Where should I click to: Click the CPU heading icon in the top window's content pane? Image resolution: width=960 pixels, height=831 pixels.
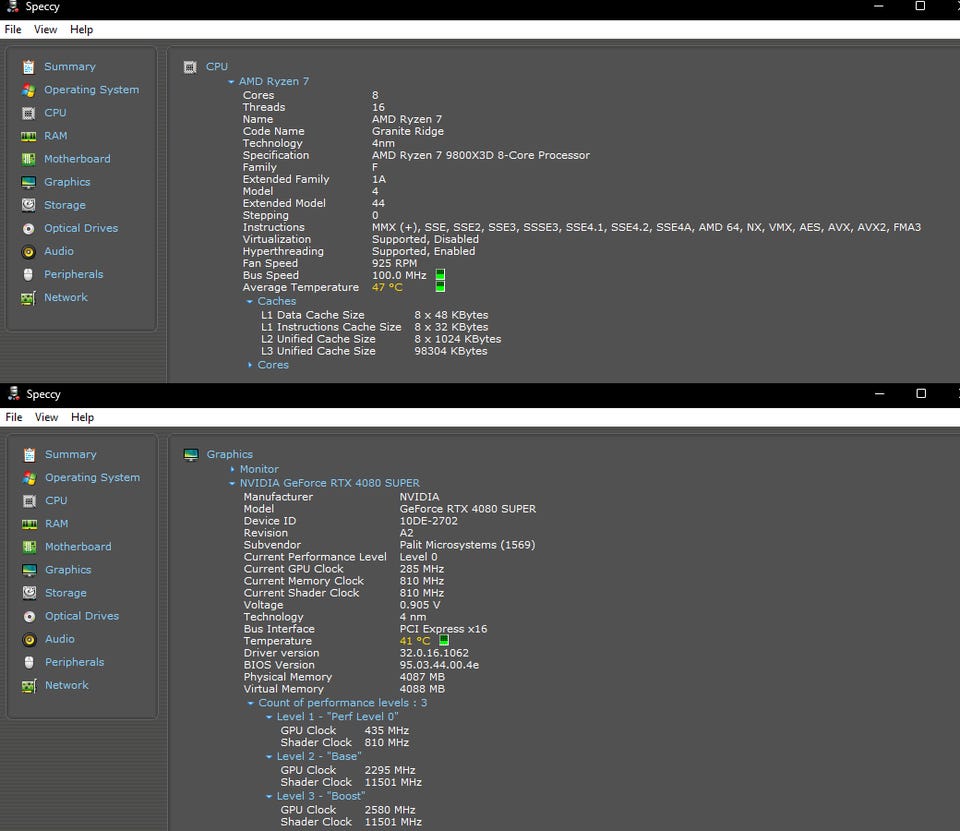tap(190, 67)
